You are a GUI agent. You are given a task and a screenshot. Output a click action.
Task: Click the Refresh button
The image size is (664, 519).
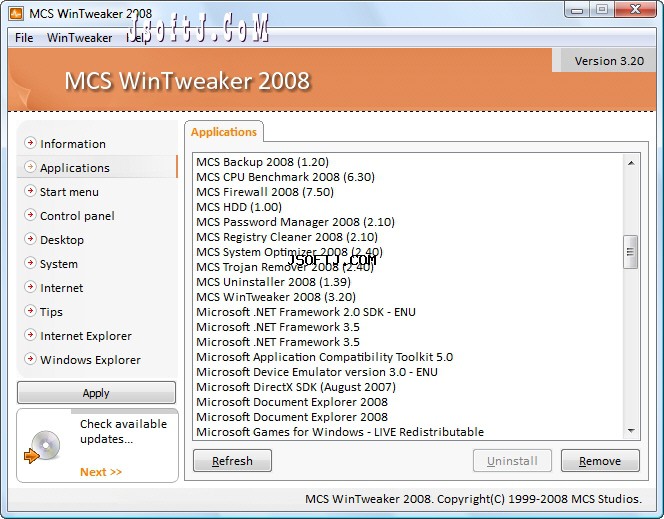232,461
